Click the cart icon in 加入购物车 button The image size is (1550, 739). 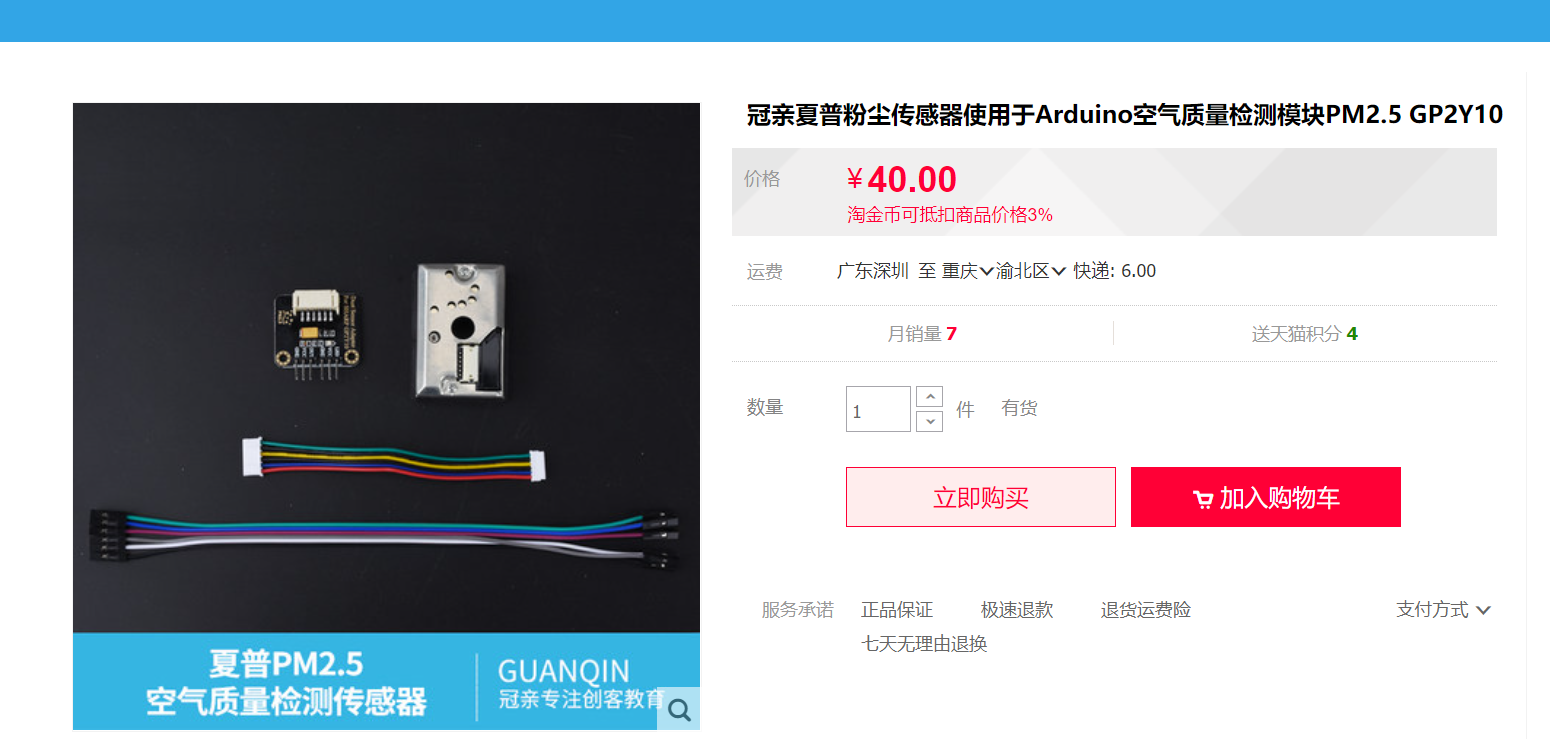1203,499
